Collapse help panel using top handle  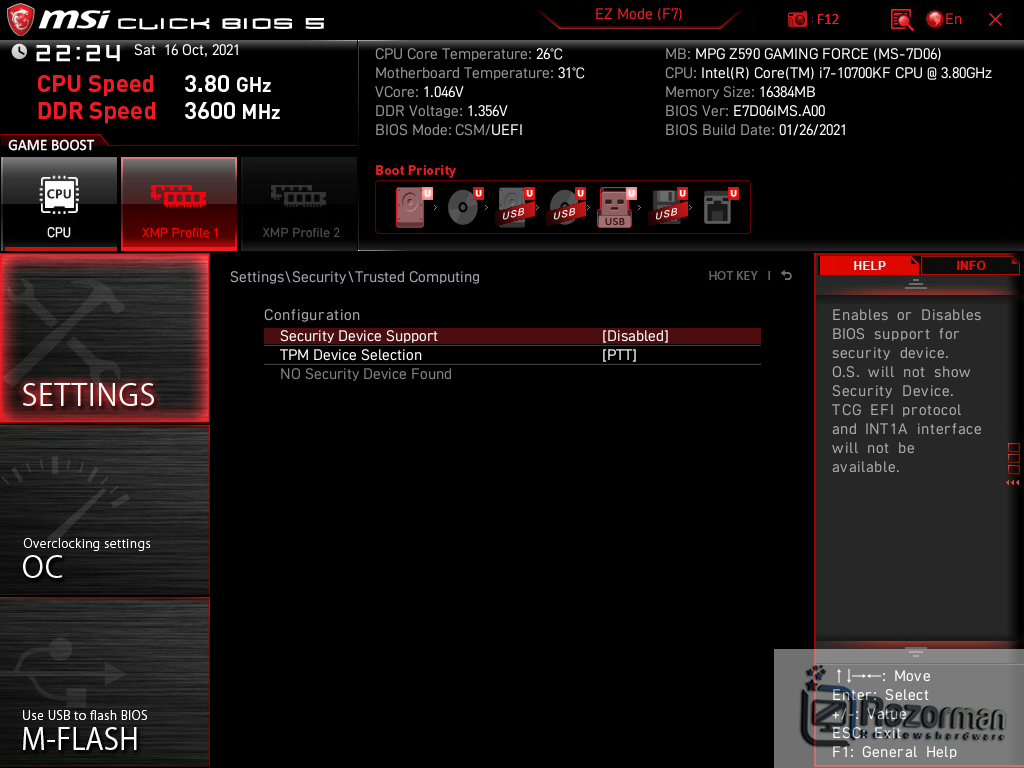[915, 283]
